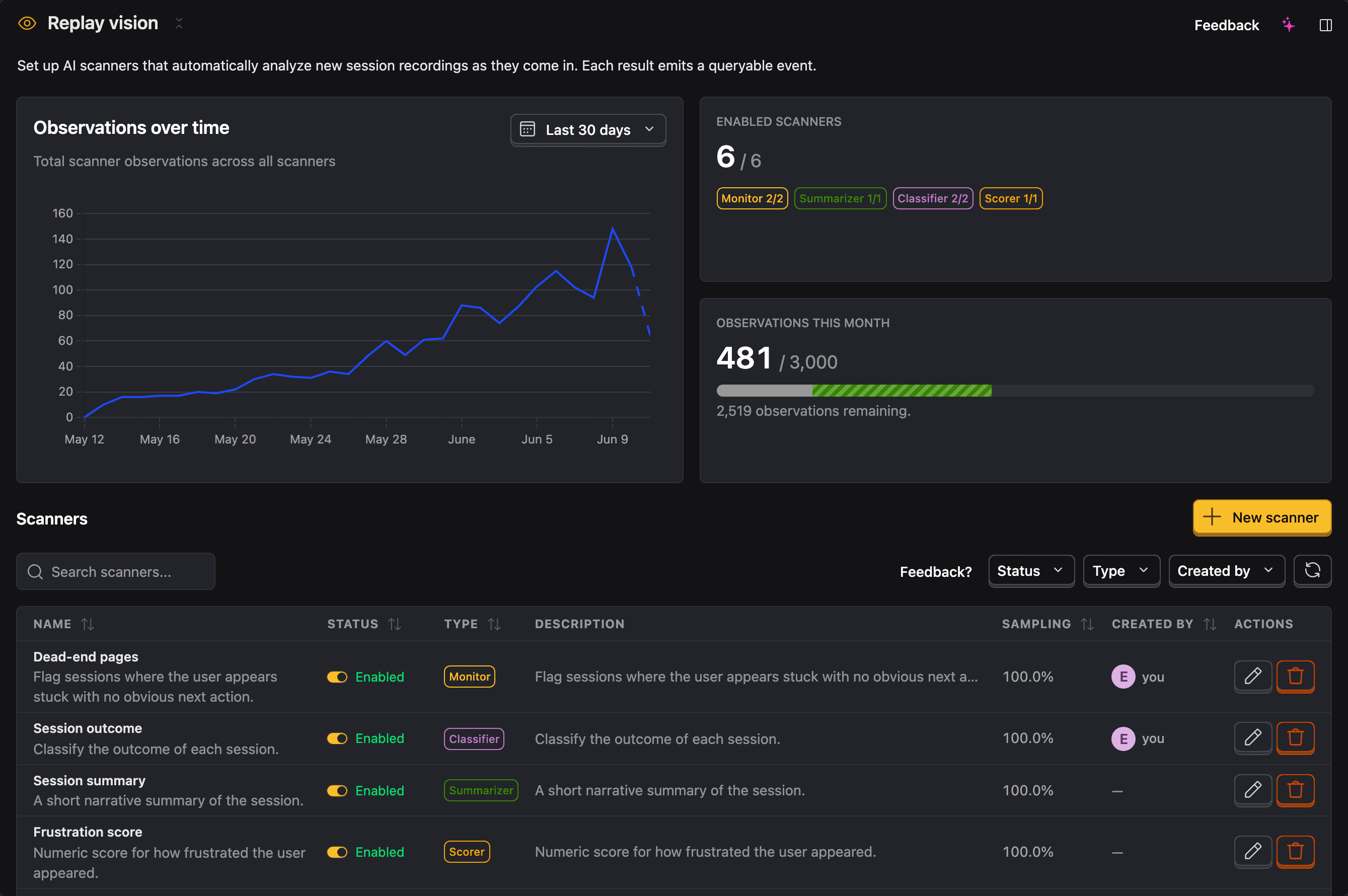1348x896 pixels.
Task: Click the '481' observations count
Action: (x=744, y=358)
